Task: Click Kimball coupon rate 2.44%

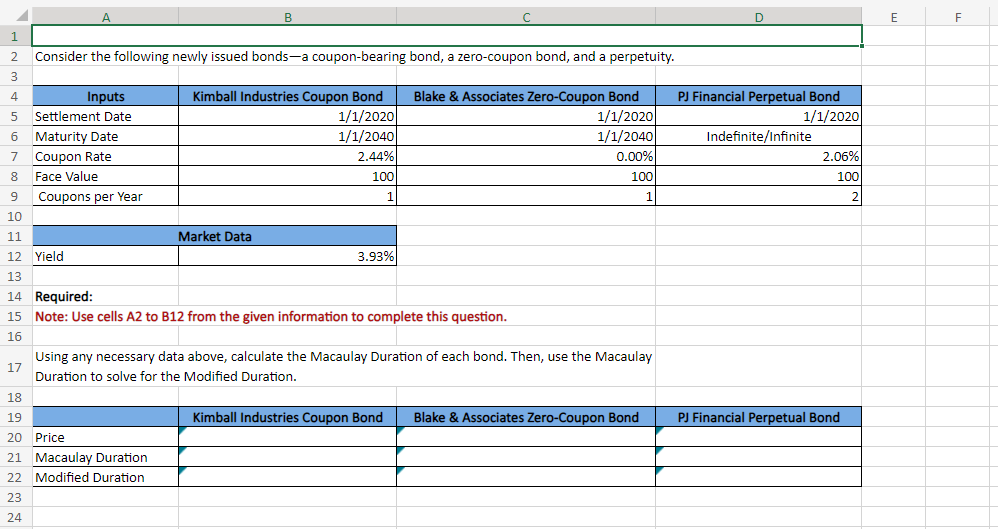Action: 288,156
